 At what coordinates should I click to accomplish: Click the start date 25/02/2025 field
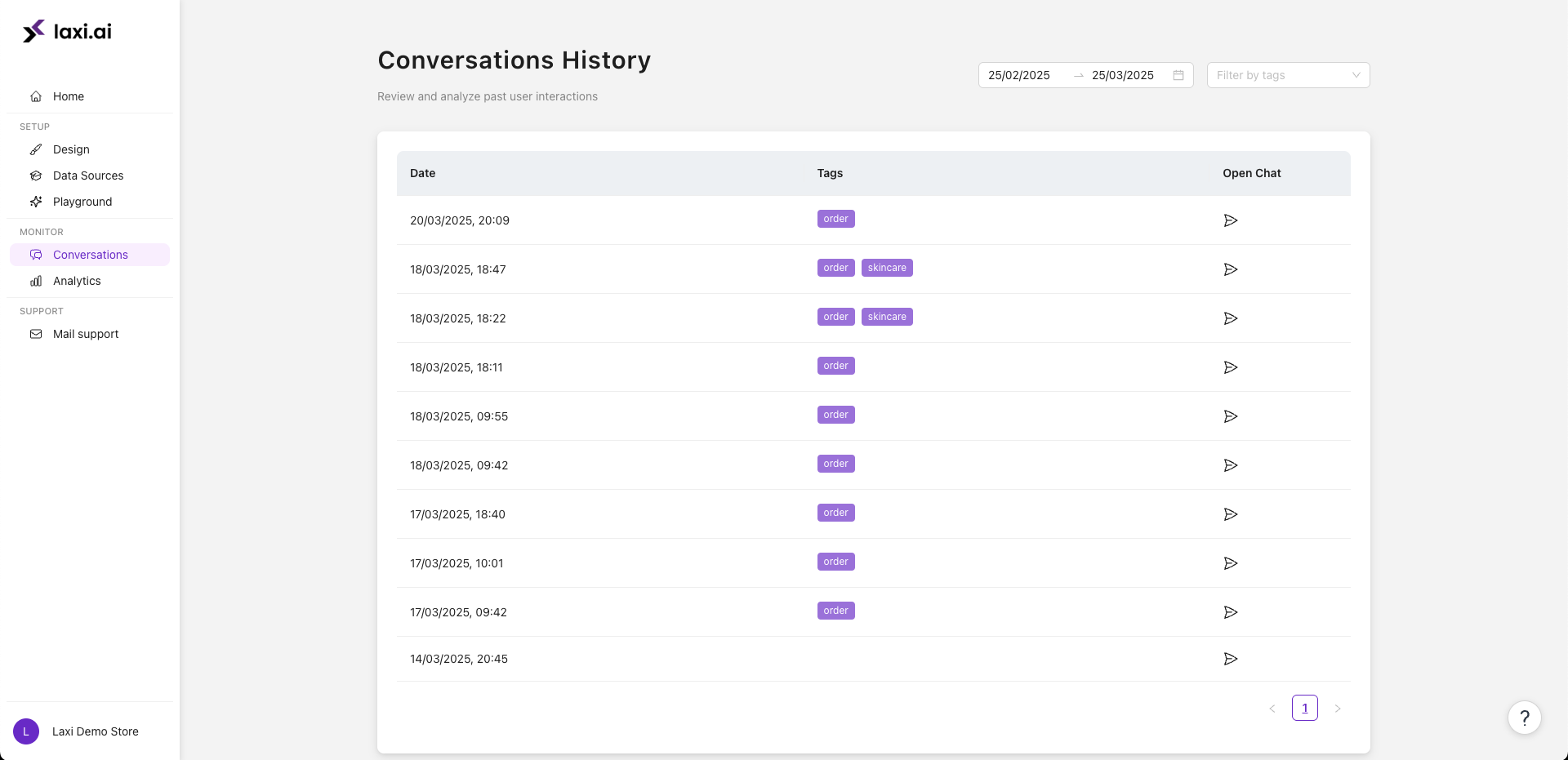[1019, 75]
